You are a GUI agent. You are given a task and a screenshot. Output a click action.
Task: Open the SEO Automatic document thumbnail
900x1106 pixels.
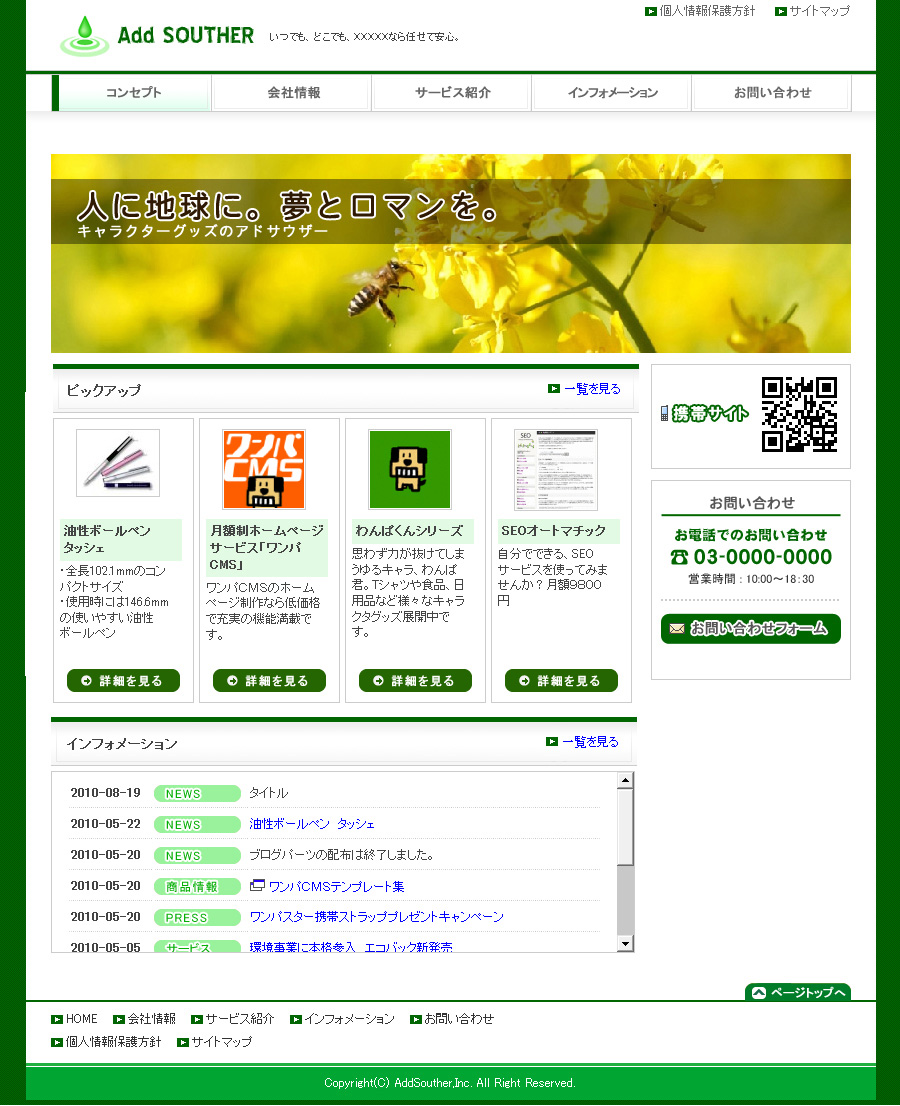[556, 470]
